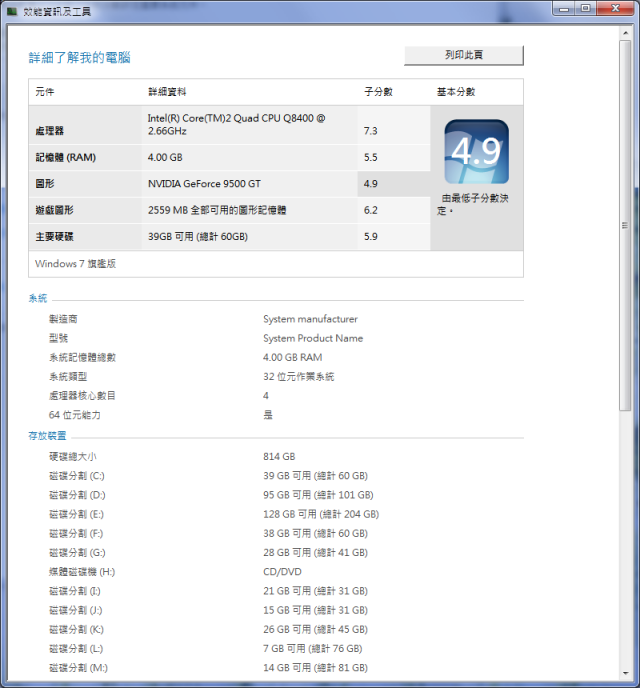Click the 詳細資料 column header
The height and width of the screenshot is (688, 640).
[167, 92]
